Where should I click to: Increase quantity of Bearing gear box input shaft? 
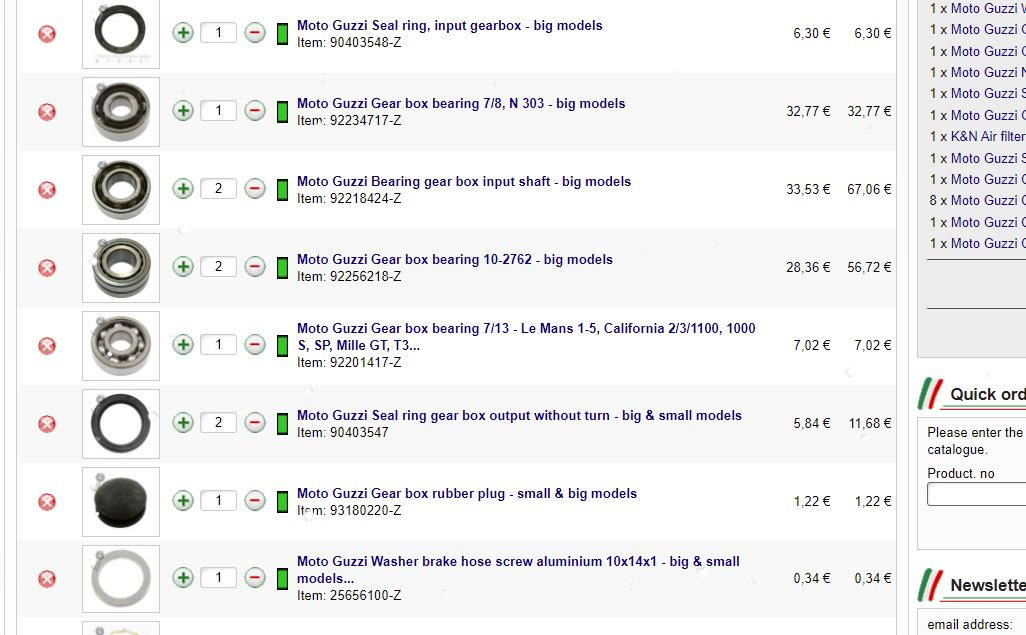(x=183, y=189)
